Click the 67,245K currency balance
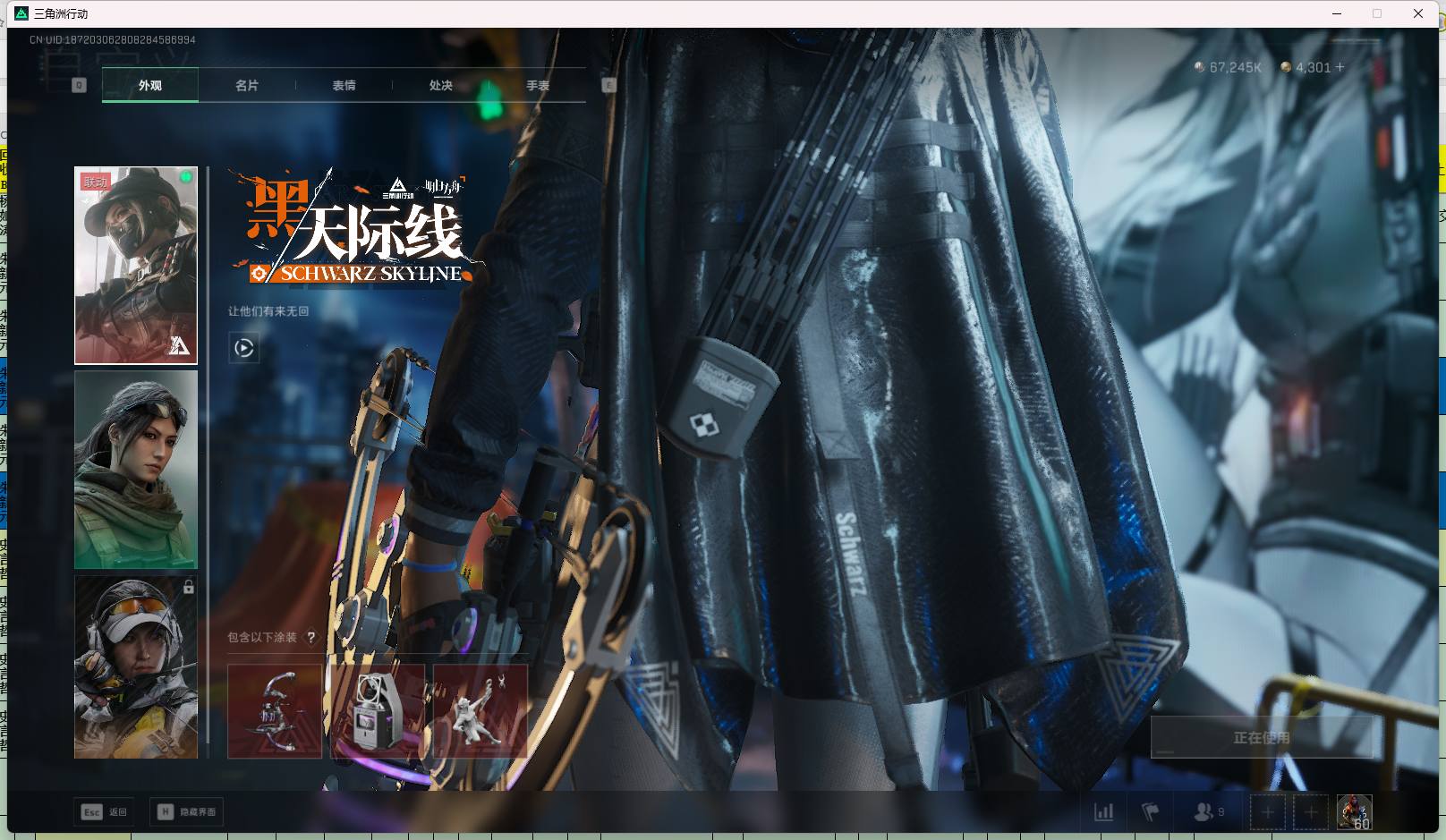 1228,67
